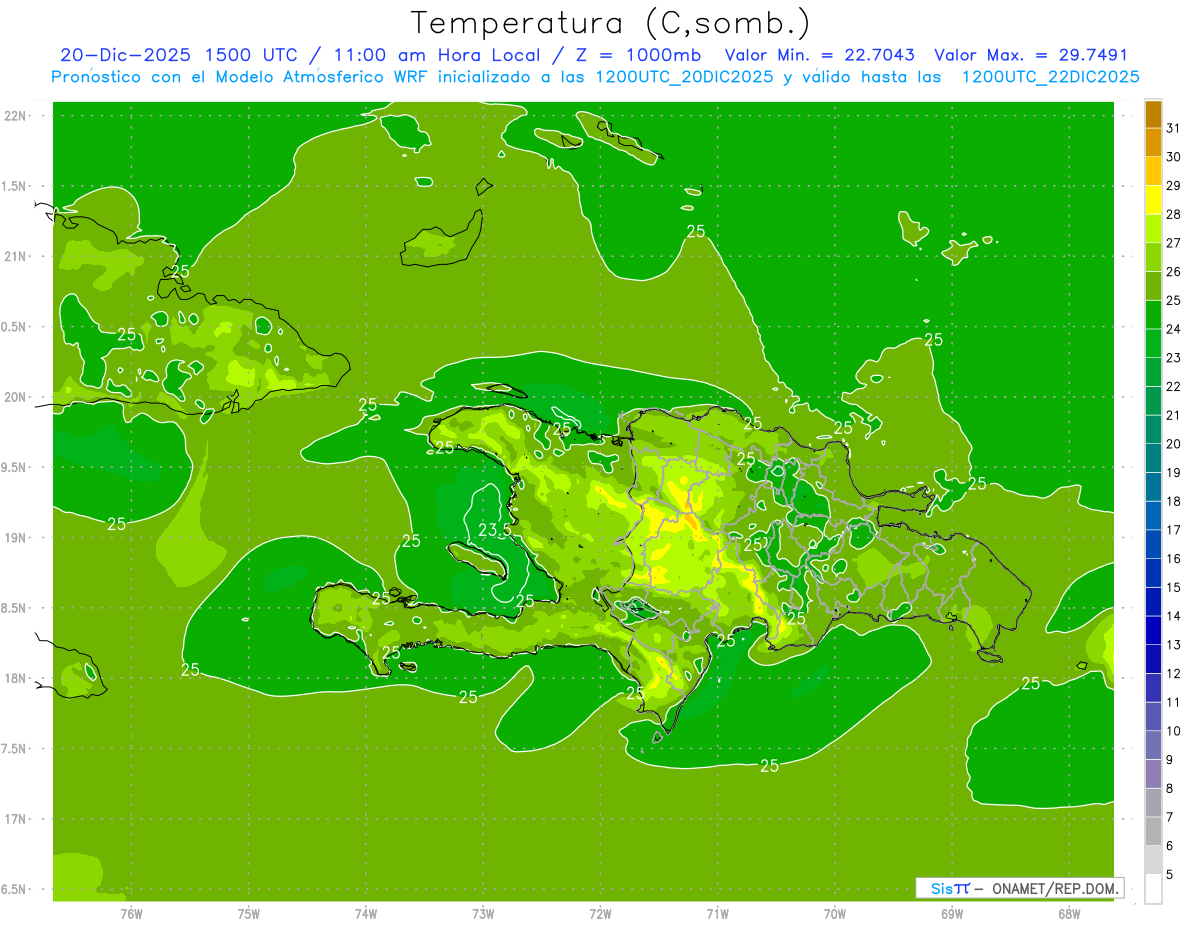
Task: Click legend value '30'
Action: (x=1173, y=157)
